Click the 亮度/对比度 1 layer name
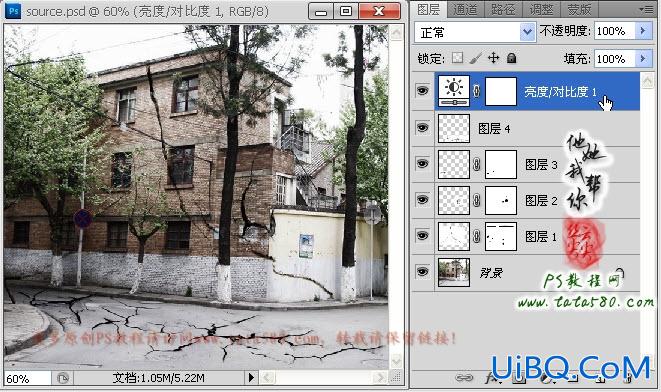661x392 pixels. coord(561,91)
